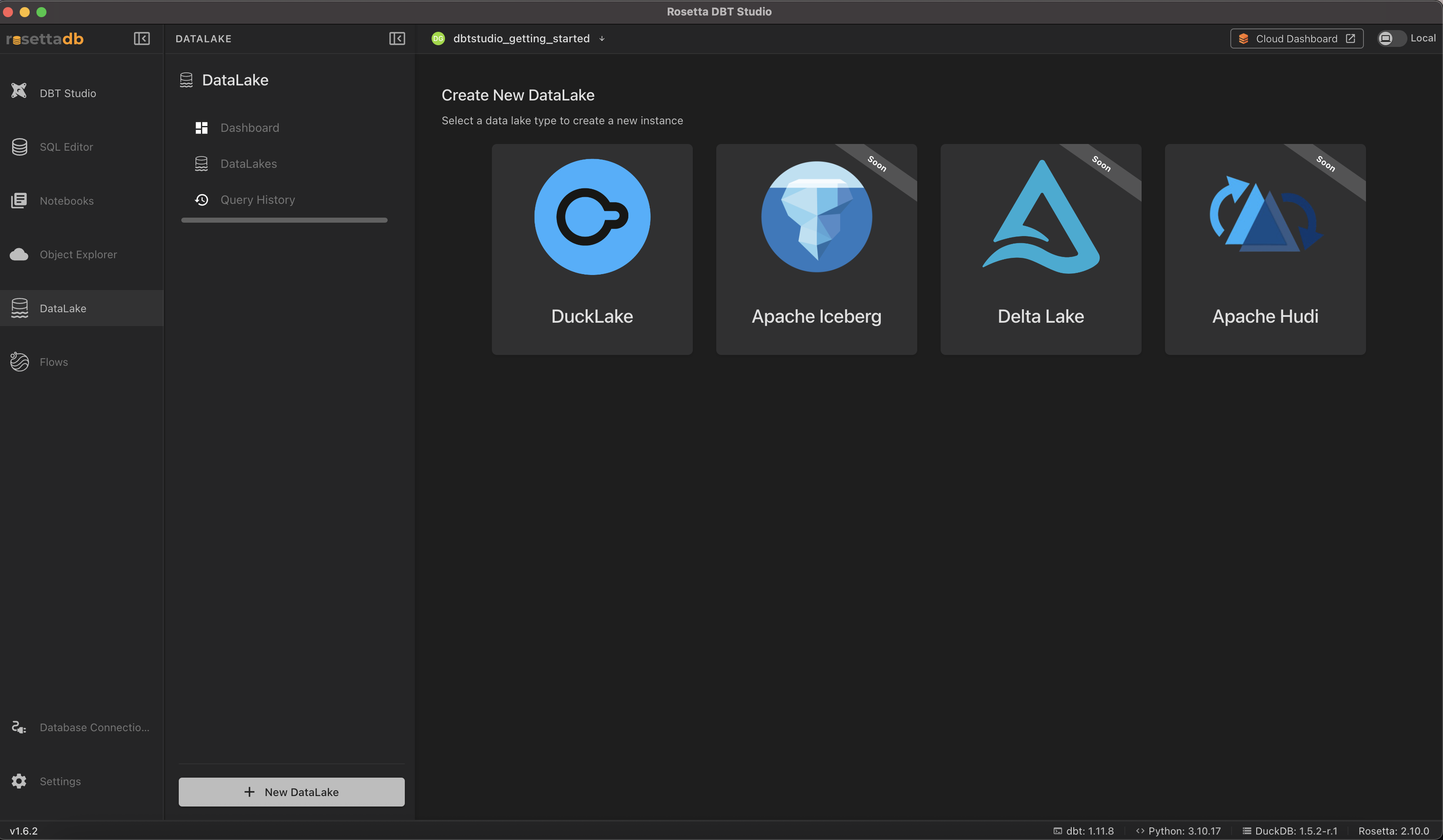The width and height of the screenshot is (1443, 840).
Task: Click the DATALAKE panel header label
Action: coord(203,39)
